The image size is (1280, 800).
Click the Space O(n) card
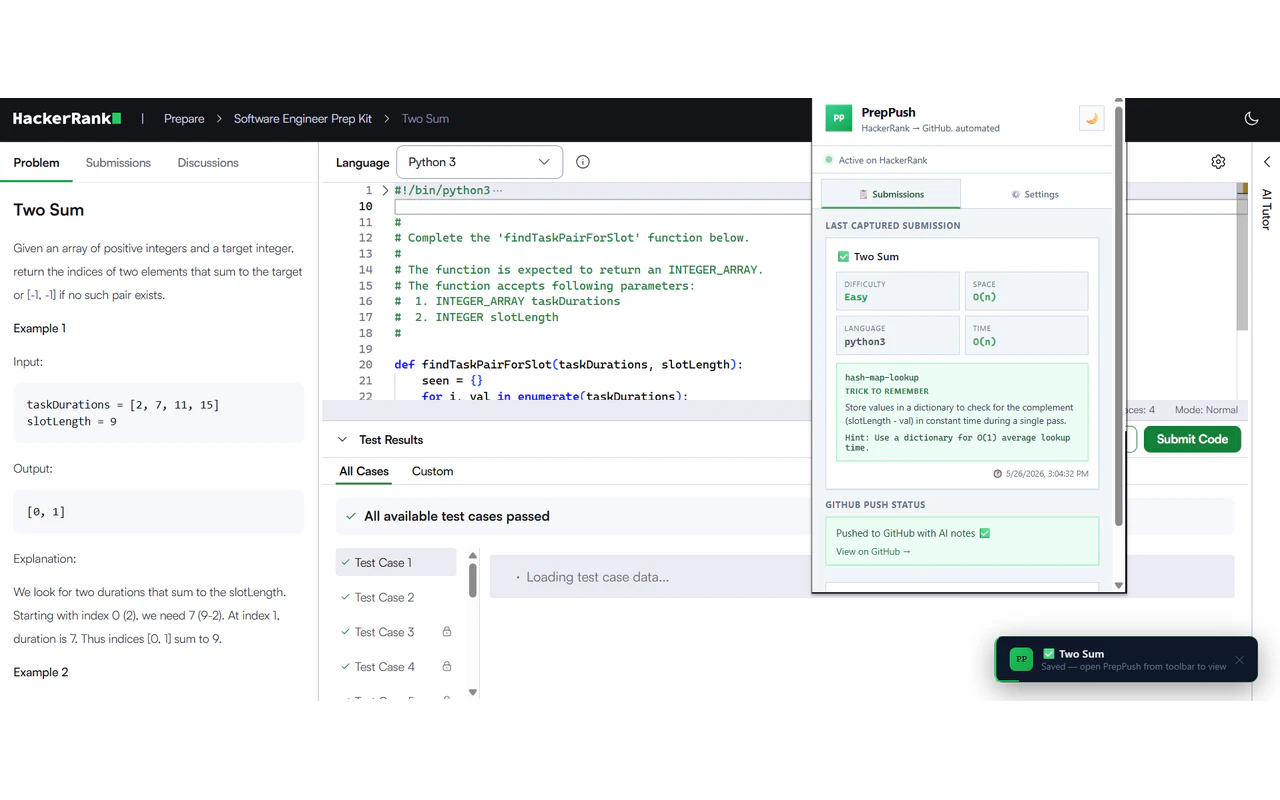point(1026,291)
